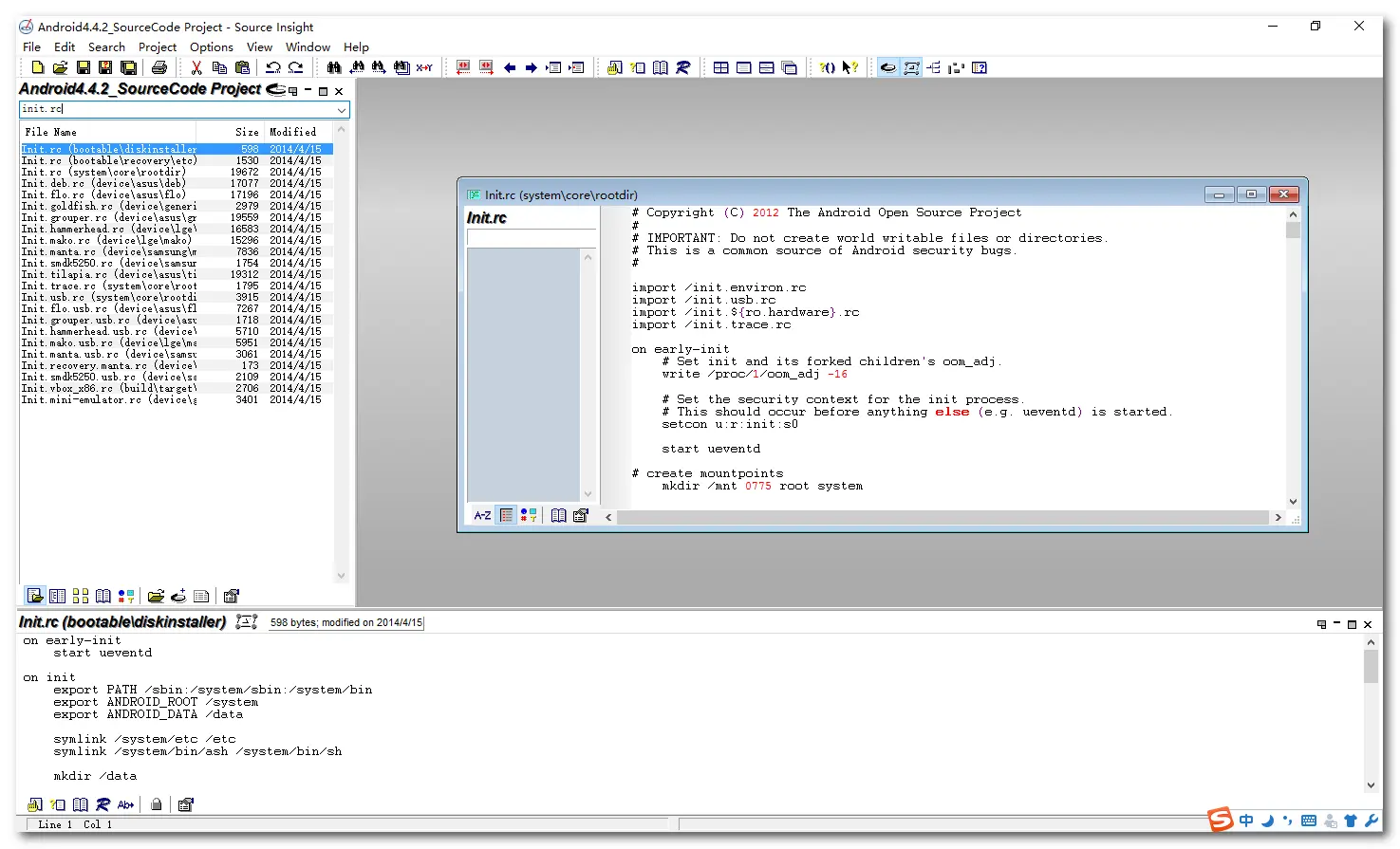Screen dimensions: 1400x849
Task: Click the Replace X-Y toolbar icon
Action: tap(424, 67)
